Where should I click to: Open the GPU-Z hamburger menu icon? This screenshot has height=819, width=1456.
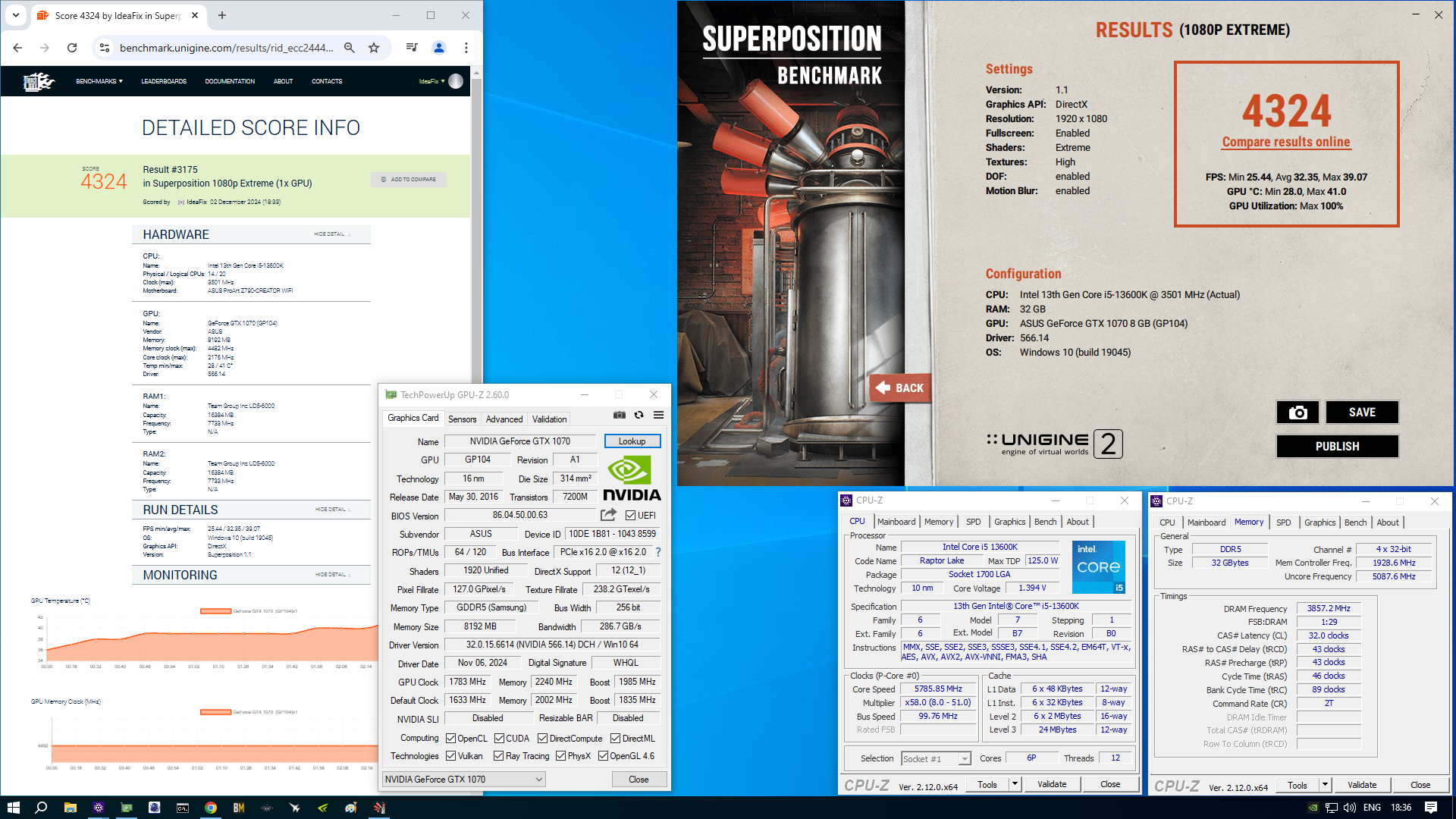click(x=658, y=416)
